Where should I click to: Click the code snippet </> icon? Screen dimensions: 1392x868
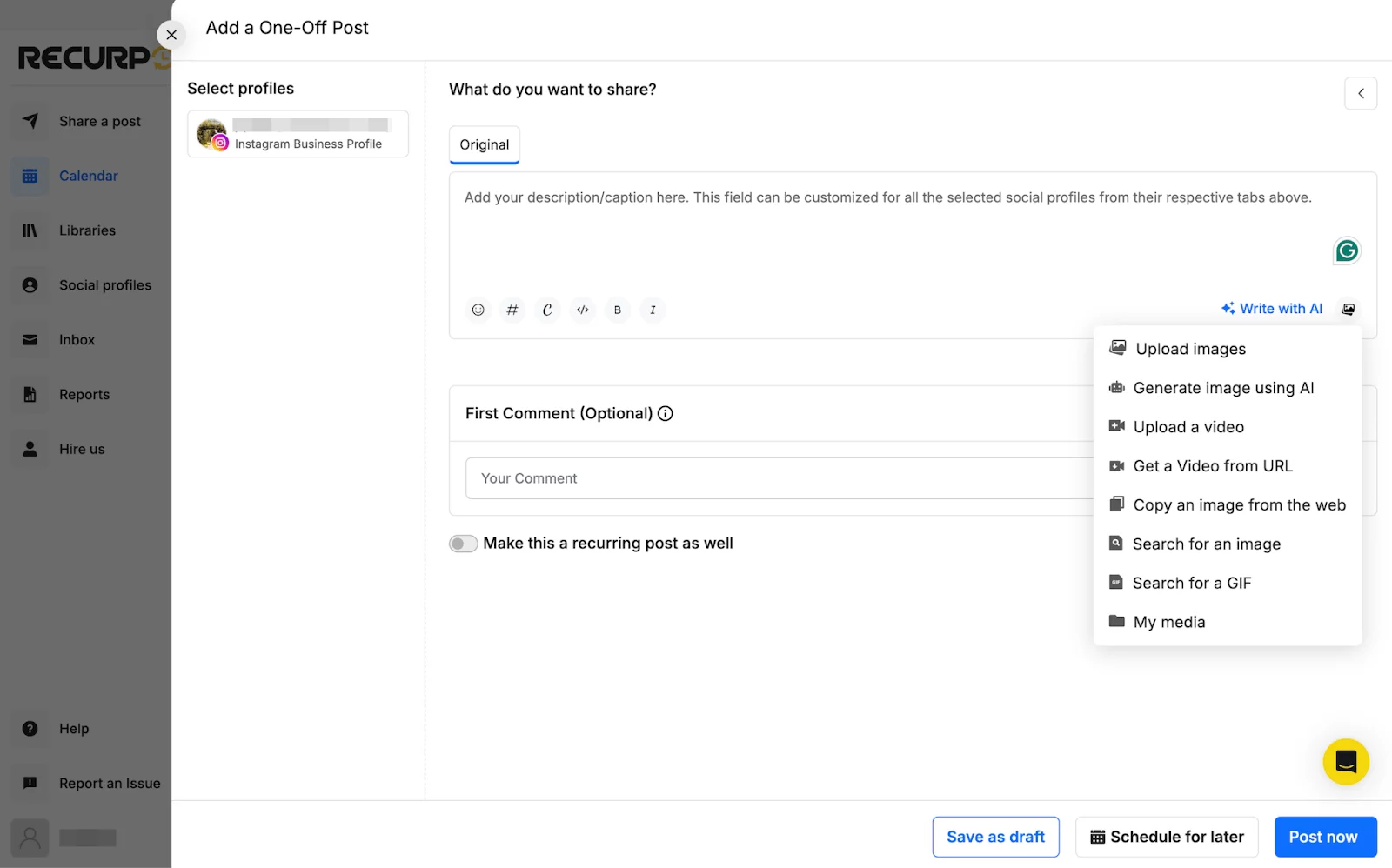point(582,310)
